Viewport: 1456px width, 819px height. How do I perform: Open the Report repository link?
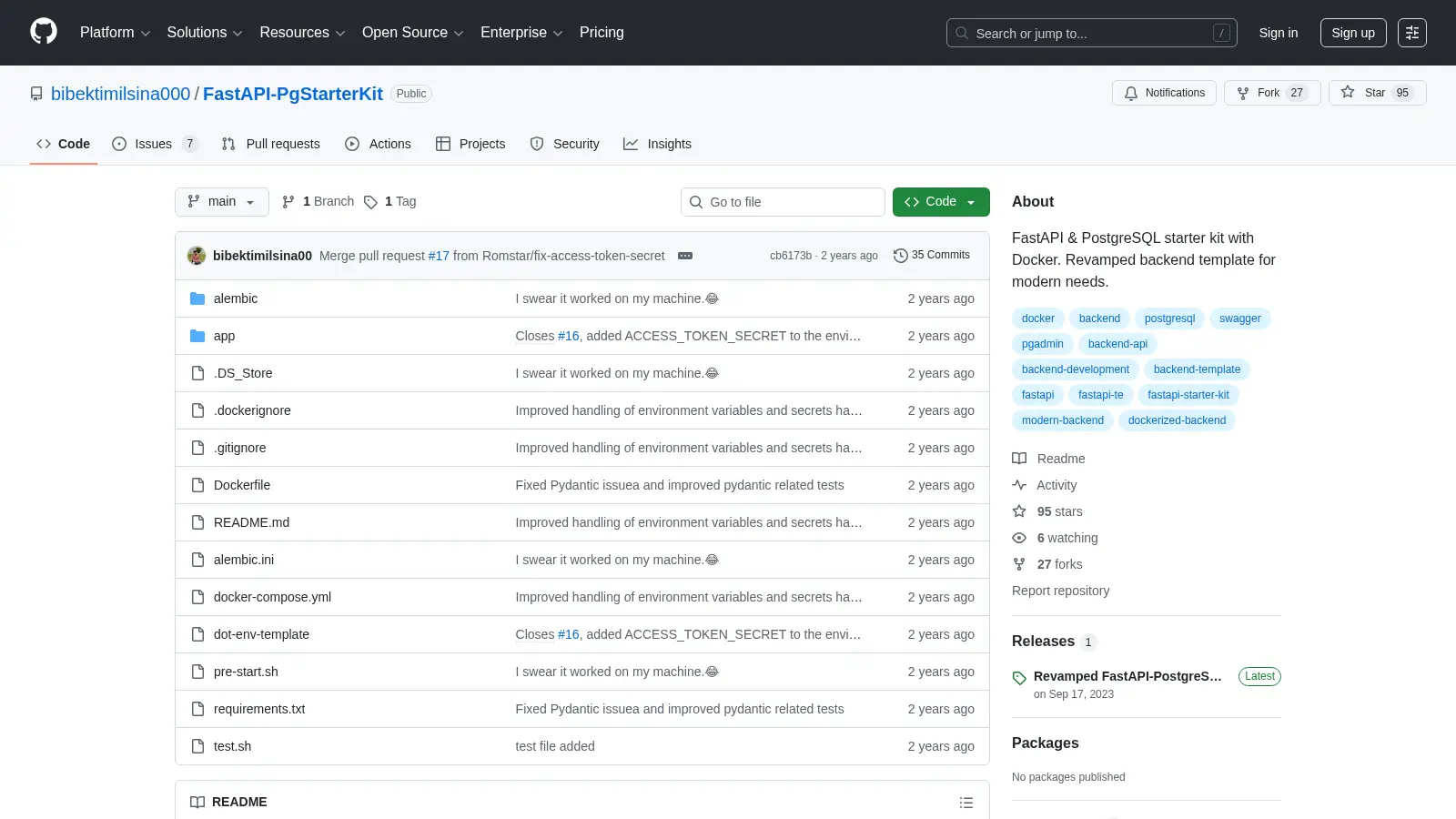(1061, 591)
